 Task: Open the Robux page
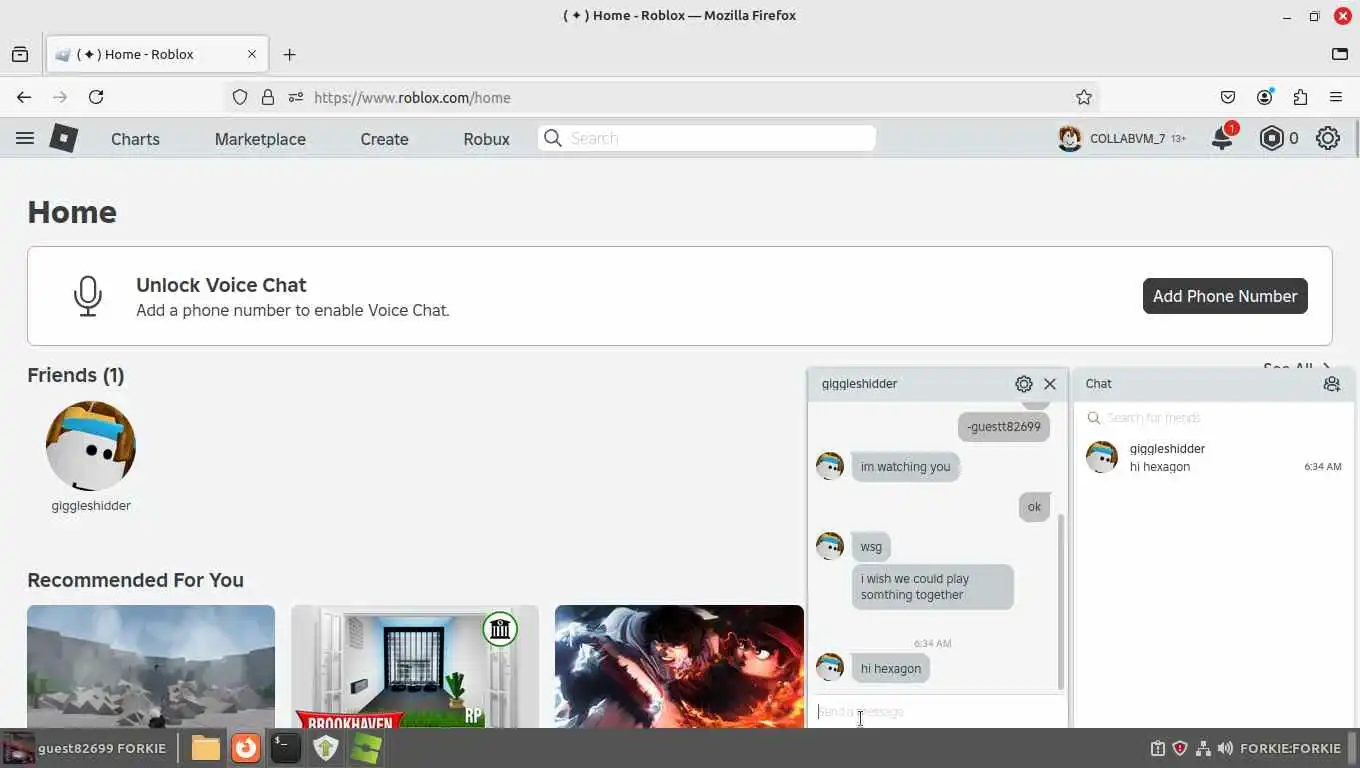486,139
